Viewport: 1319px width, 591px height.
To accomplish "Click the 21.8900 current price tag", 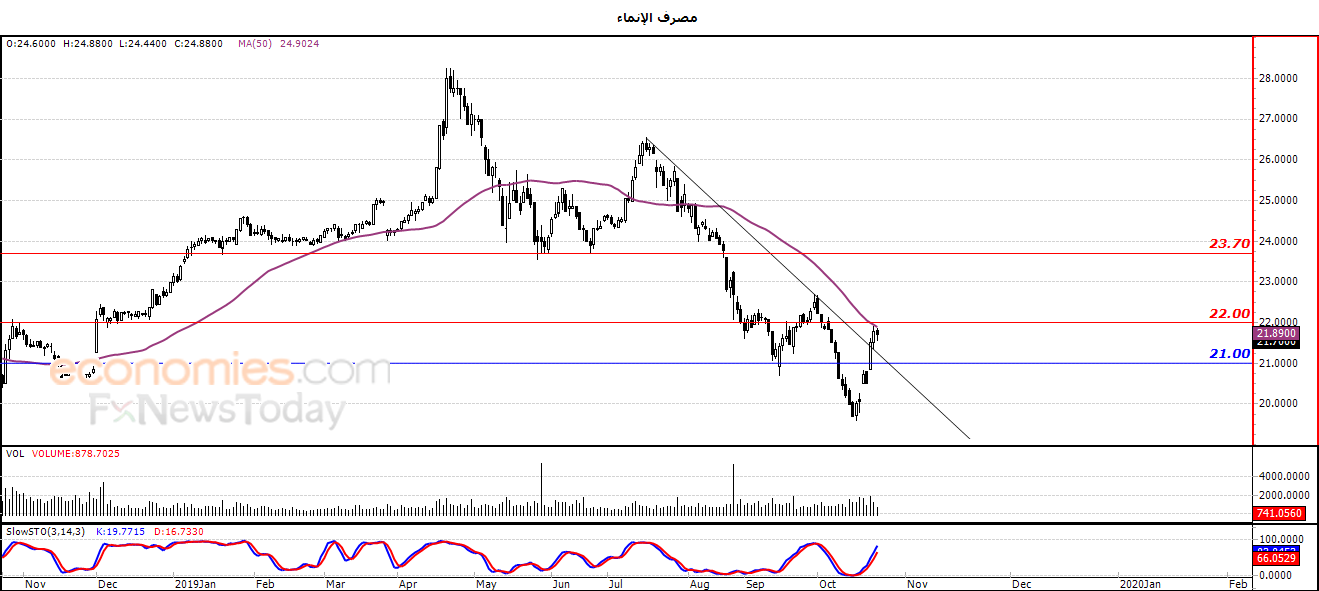I will [1277, 333].
